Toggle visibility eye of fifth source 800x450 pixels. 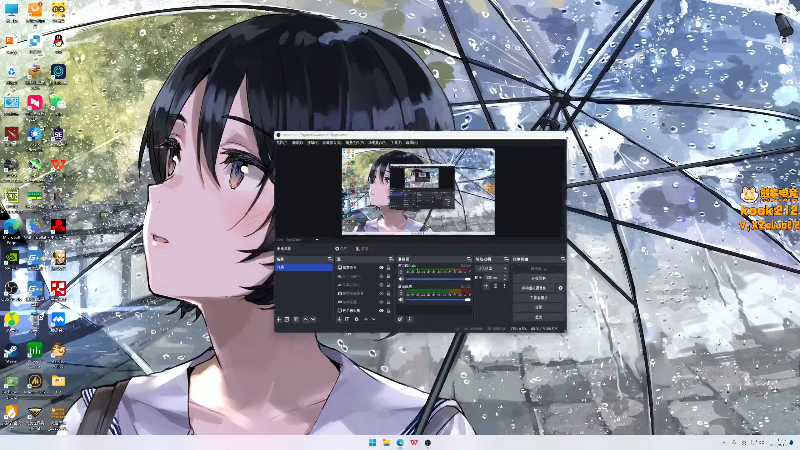coord(381,302)
